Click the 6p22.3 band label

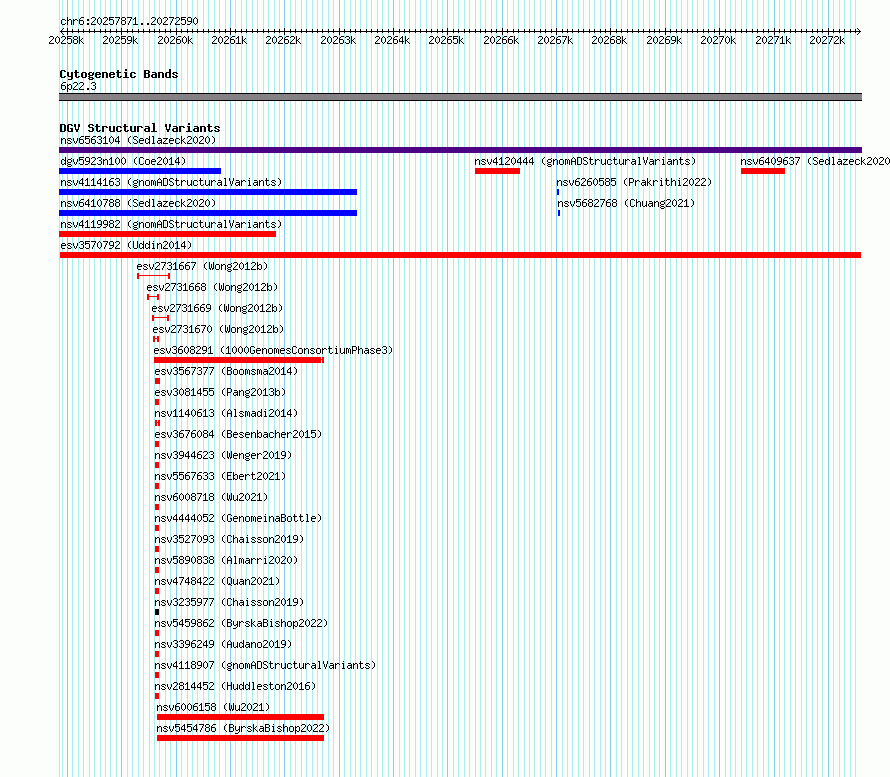[x=78, y=86]
